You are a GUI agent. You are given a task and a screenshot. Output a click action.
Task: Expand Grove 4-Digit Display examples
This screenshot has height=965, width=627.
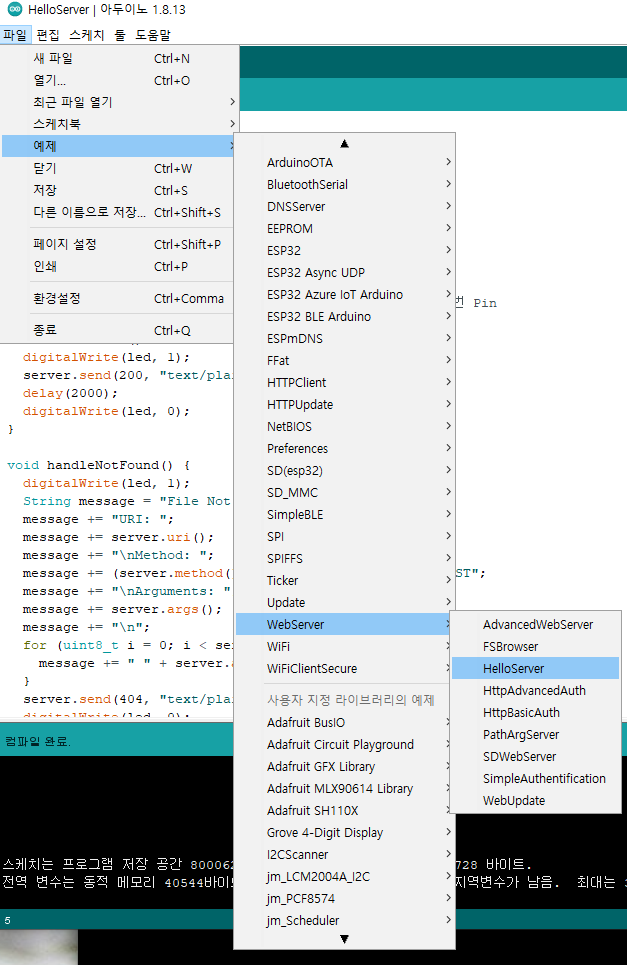(x=345, y=833)
